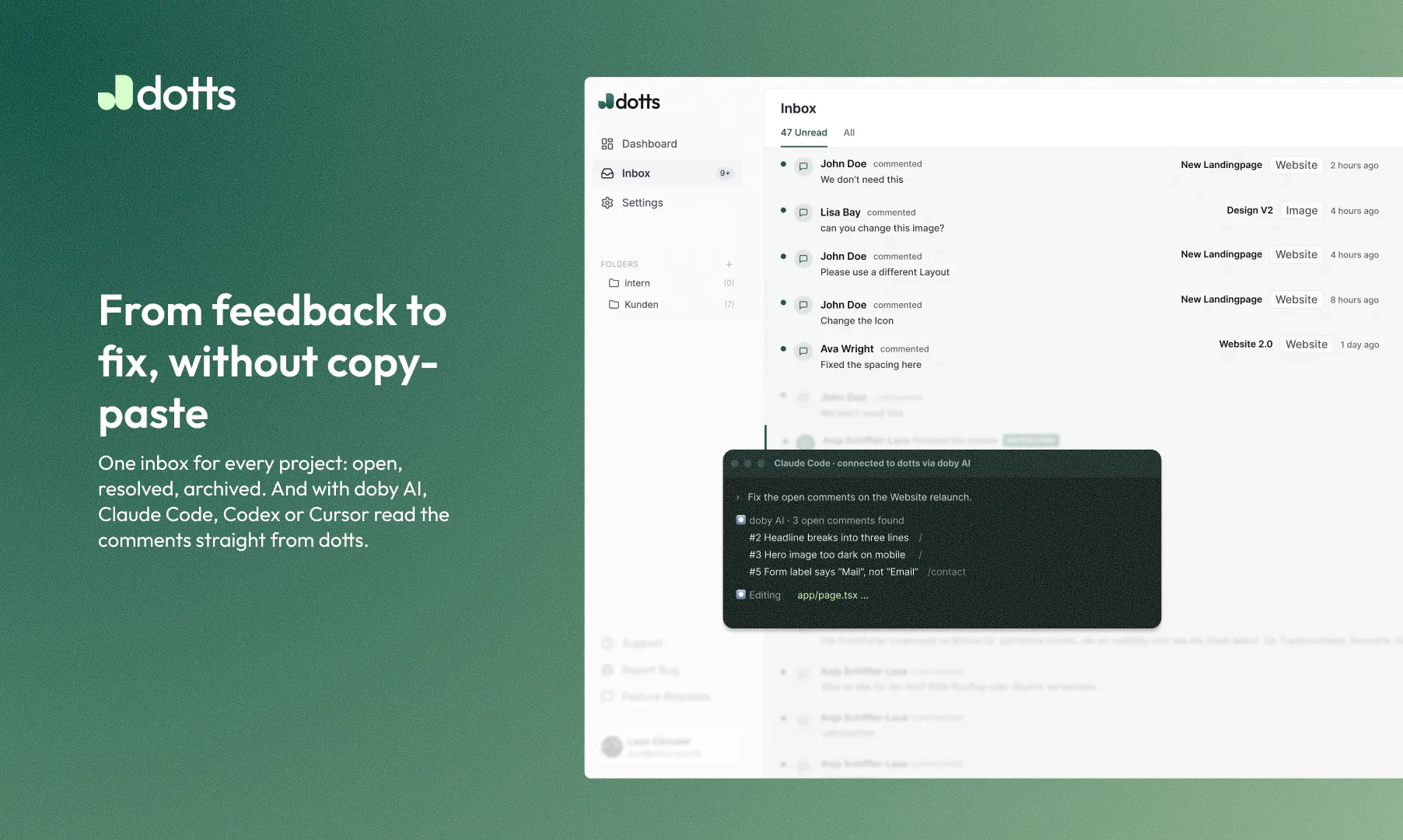This screenshot has height=840, width=1403.
Task: Click Website tag on "Please use a different Layout" row
Action: point(1296,254)
